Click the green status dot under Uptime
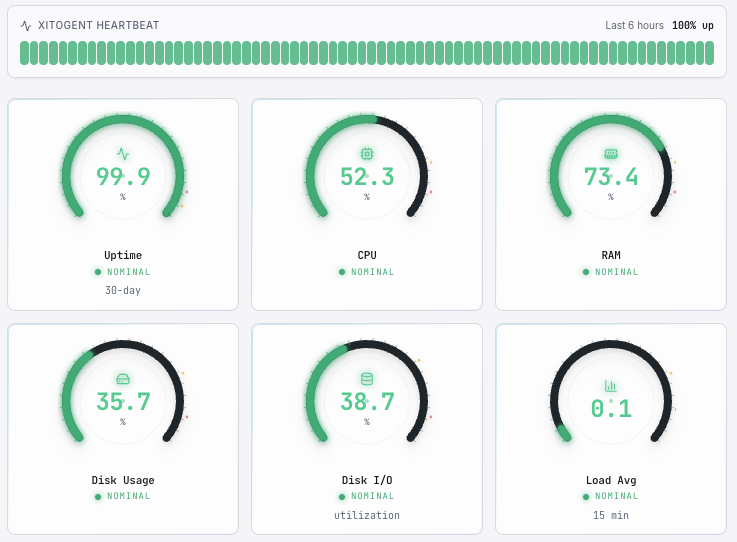Screen dimensions: 737x542 point(98,272)
